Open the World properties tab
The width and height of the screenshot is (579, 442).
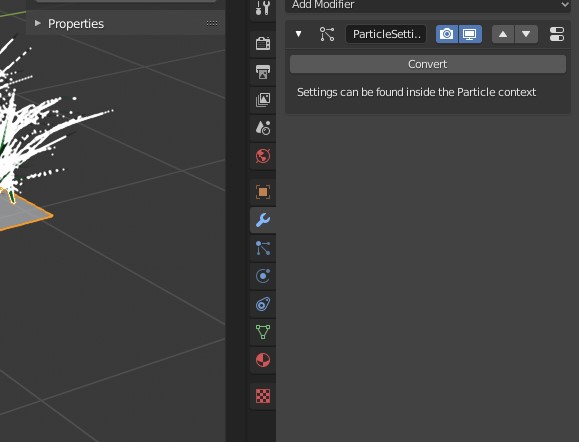(x=263, y=156)
